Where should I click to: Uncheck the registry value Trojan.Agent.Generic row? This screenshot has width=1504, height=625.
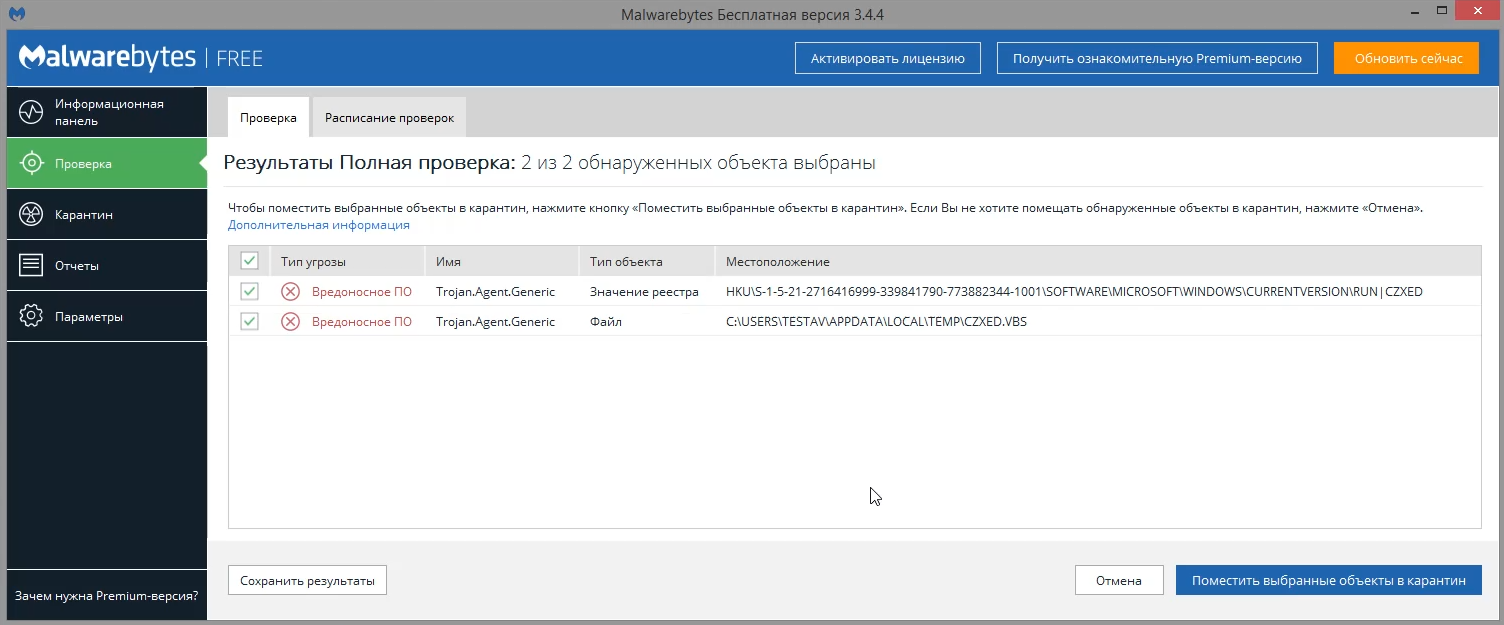click(249, 291)
